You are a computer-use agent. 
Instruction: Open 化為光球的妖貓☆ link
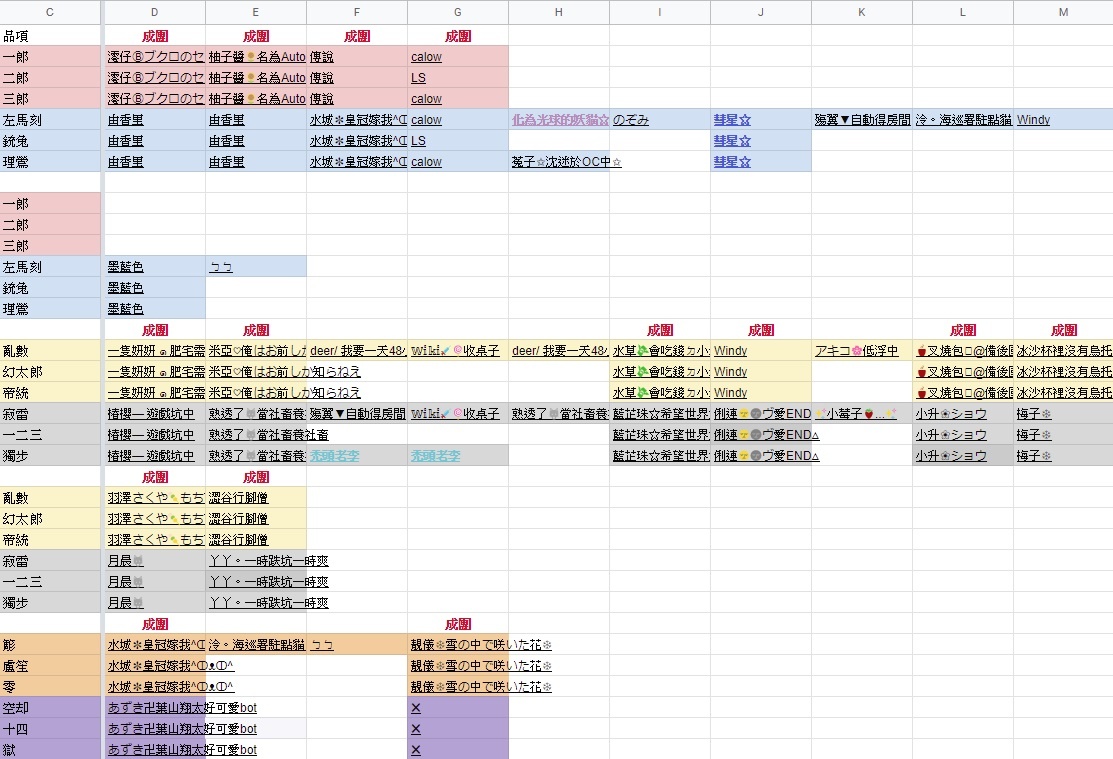560,120
